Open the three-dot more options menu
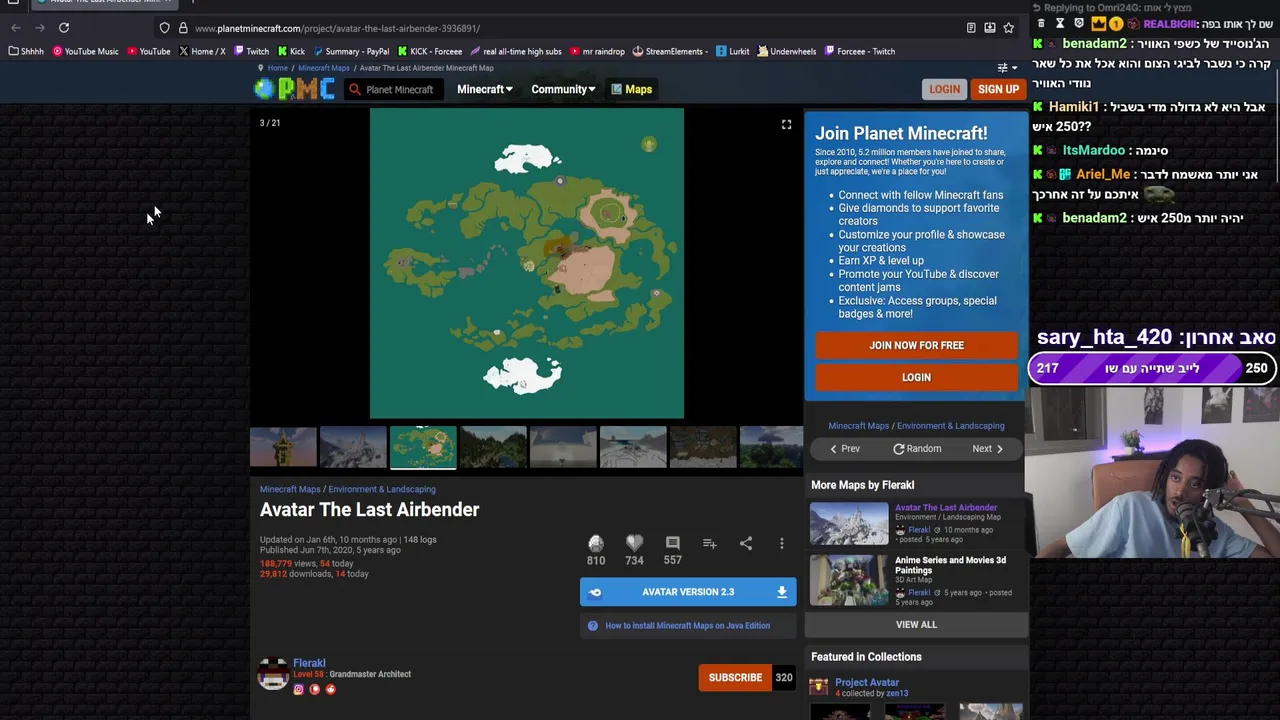The height and width of the screenshot is (720, 1280). (x=782, y=543)
